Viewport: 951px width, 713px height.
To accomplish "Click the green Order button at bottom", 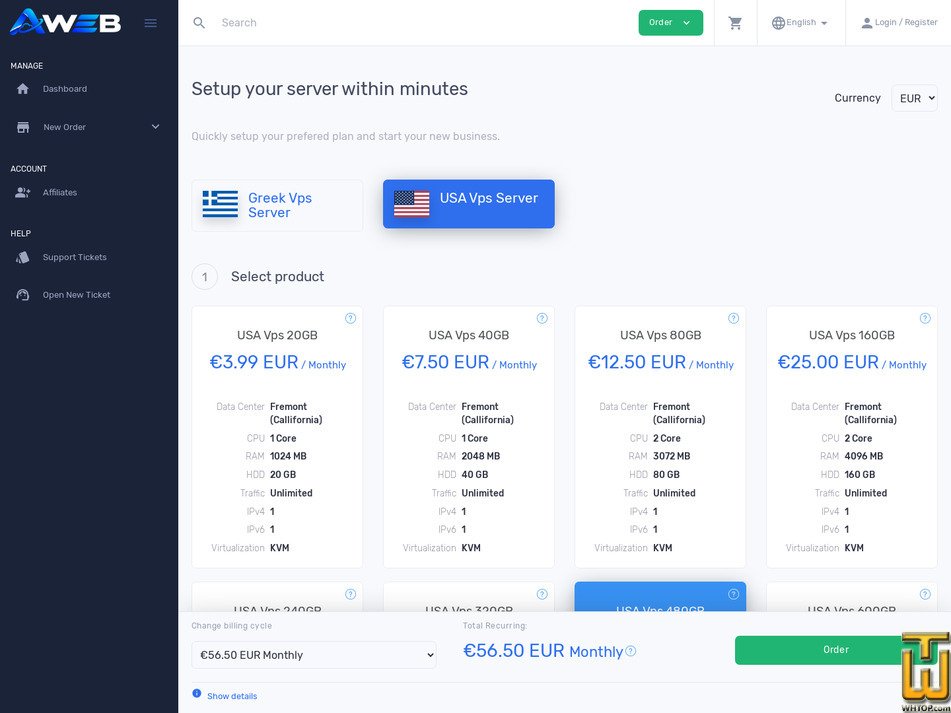I will (835, 650).
